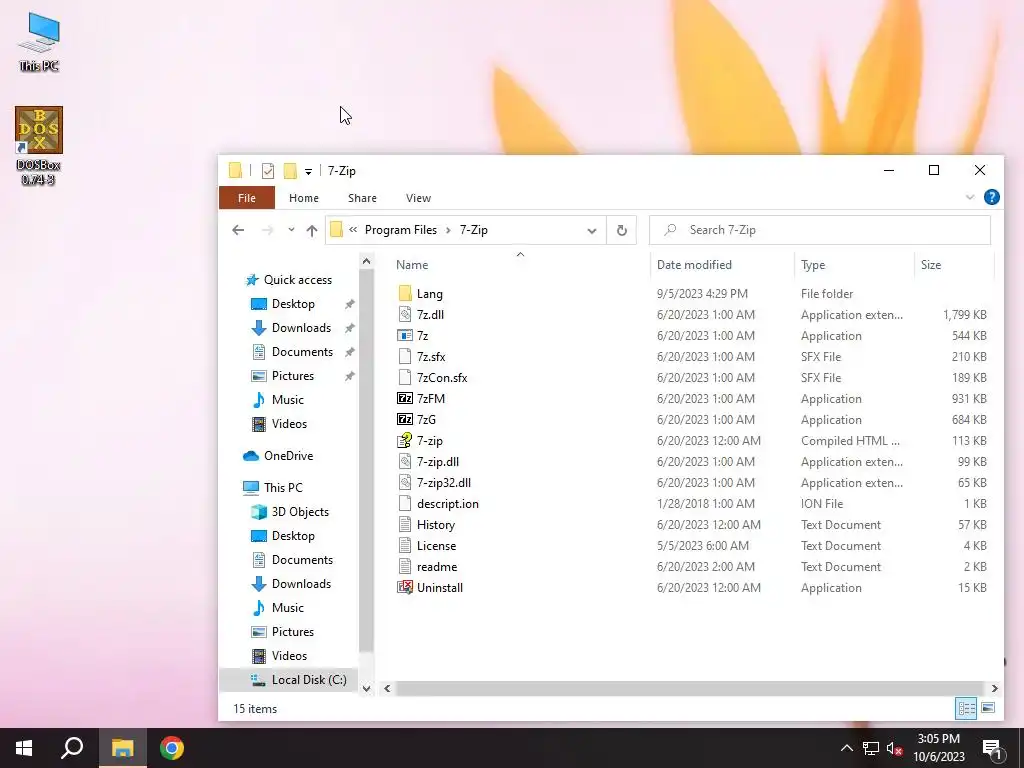Open the Explorer help question mark icon
This screenshot has width=1024, height=768.
click(991, 197)
